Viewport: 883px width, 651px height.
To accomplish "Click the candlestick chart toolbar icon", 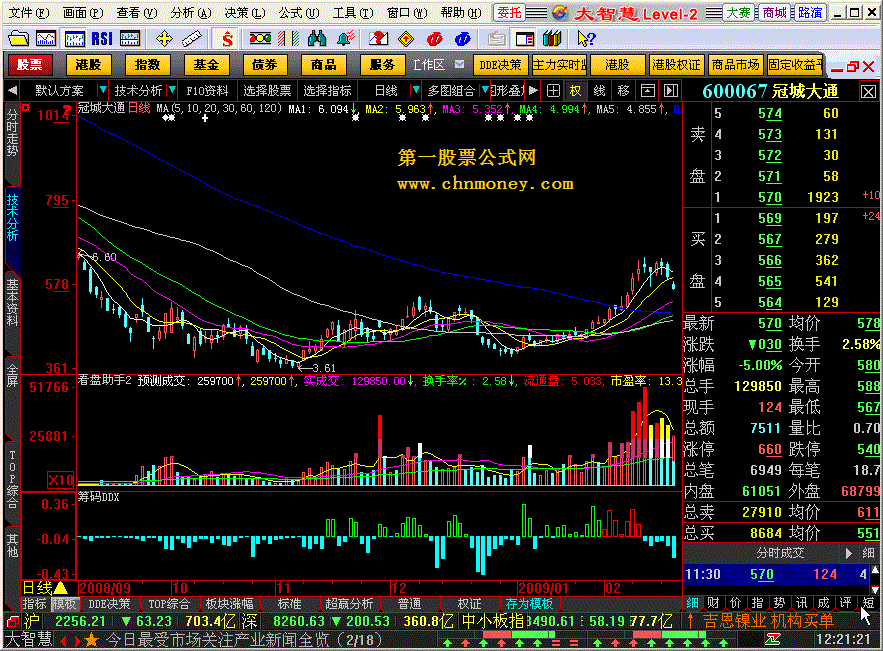I will click(74, 38).
